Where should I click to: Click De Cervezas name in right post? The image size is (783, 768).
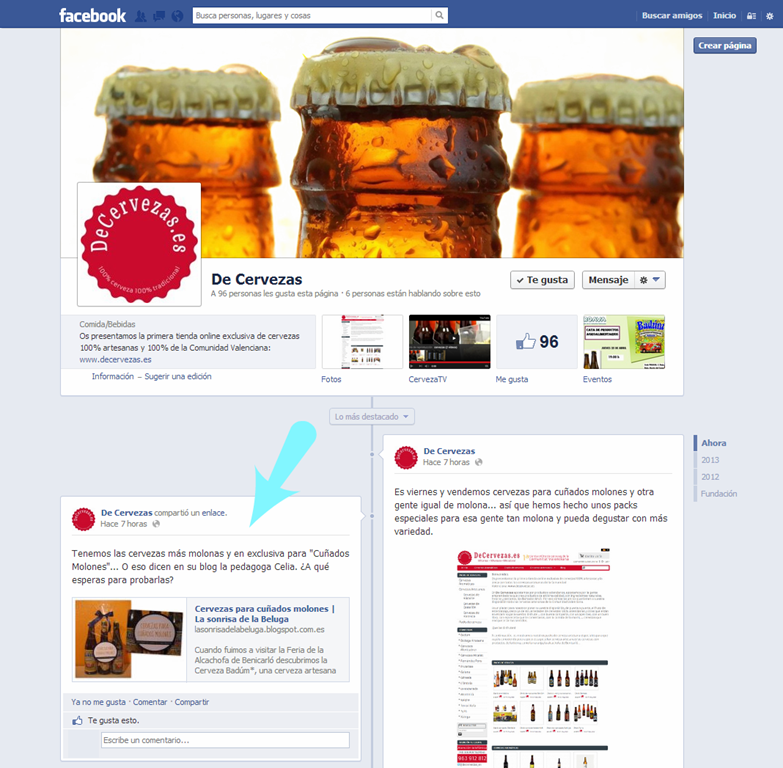pyautogui.click(x=449, y=451)
